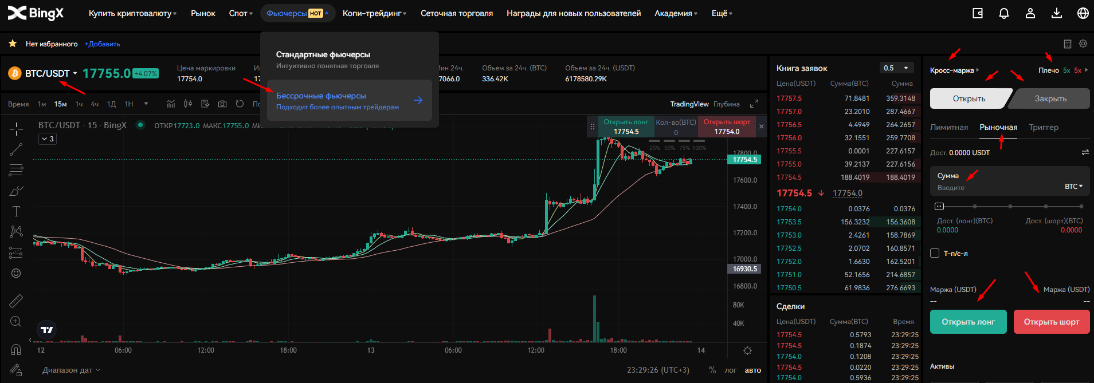Image resolution: width=1094 pixels, height=383 pixels.
Task: Enable the take-profit/stop-loss checkbox
Action: 935,253
